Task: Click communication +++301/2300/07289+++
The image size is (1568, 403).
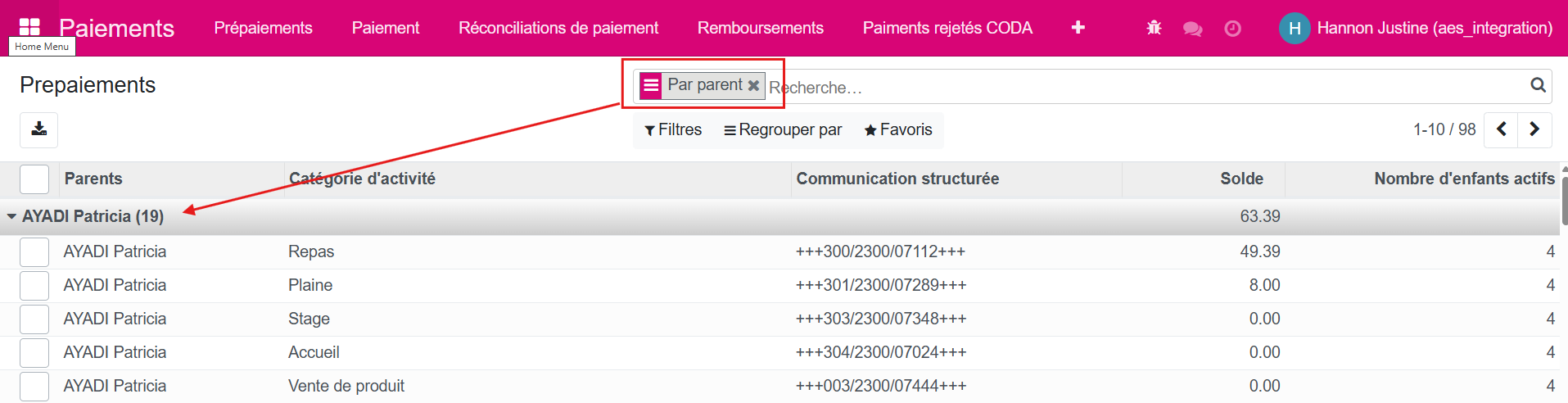Action: (x=881, y=285)
